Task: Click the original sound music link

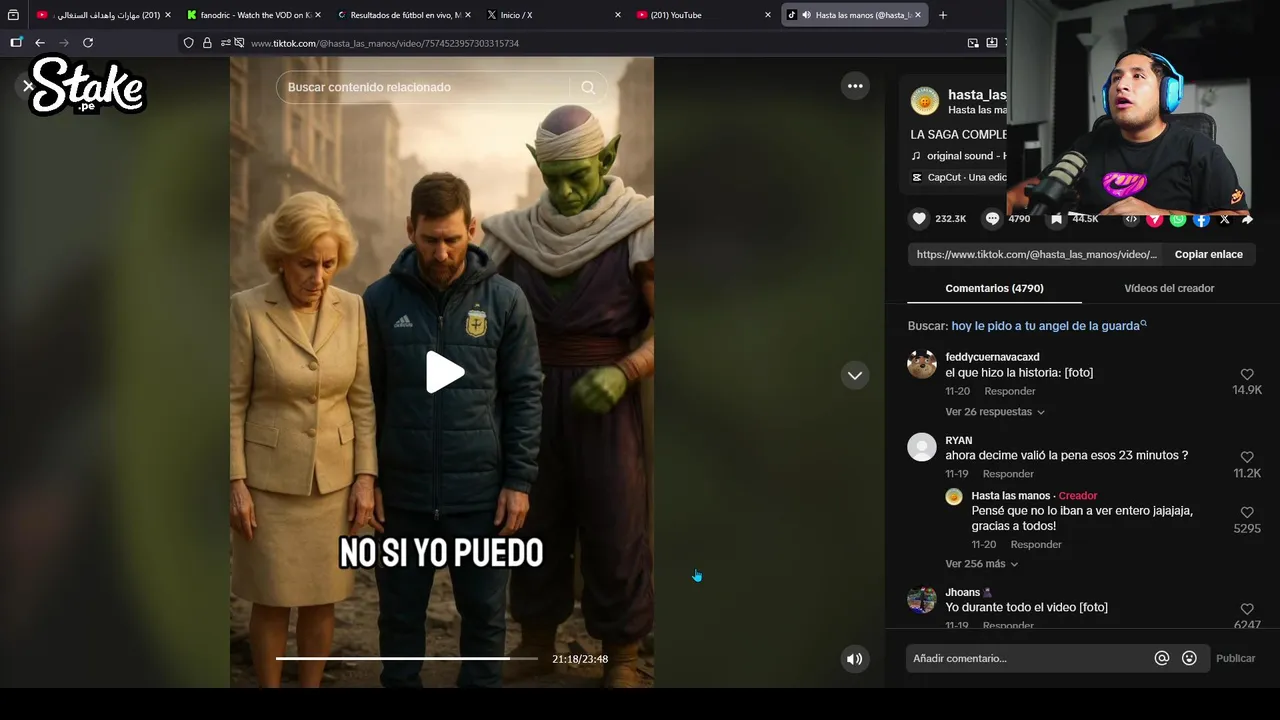Action: click(966, 156)
